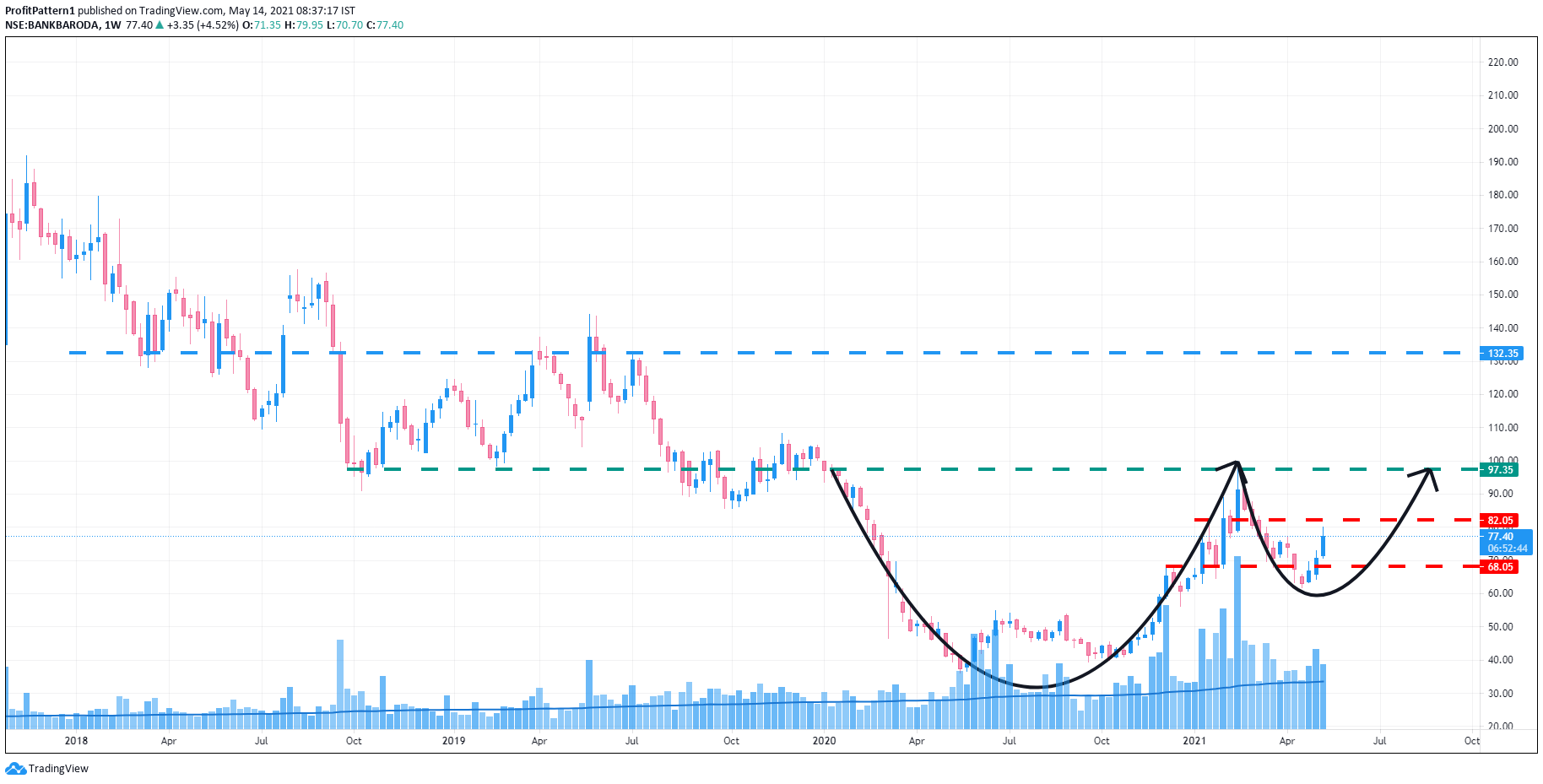Click the 97.35 green price label
1543x784 pixels.
point(1500,470)
